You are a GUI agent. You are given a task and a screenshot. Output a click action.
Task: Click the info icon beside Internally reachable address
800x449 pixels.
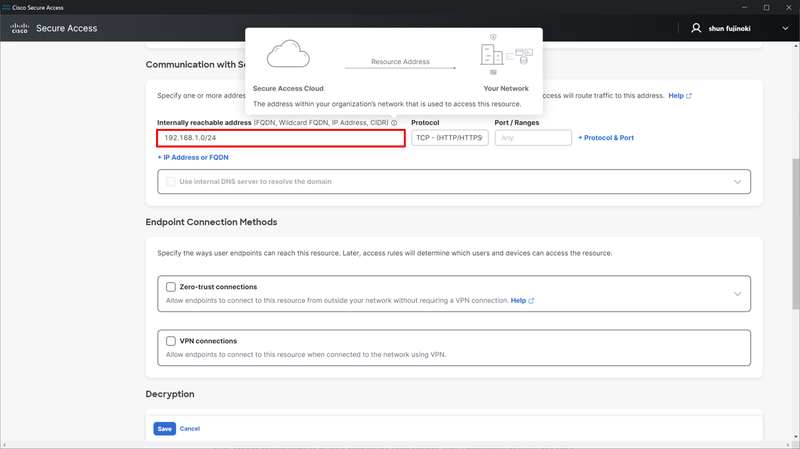click(394, 123)
